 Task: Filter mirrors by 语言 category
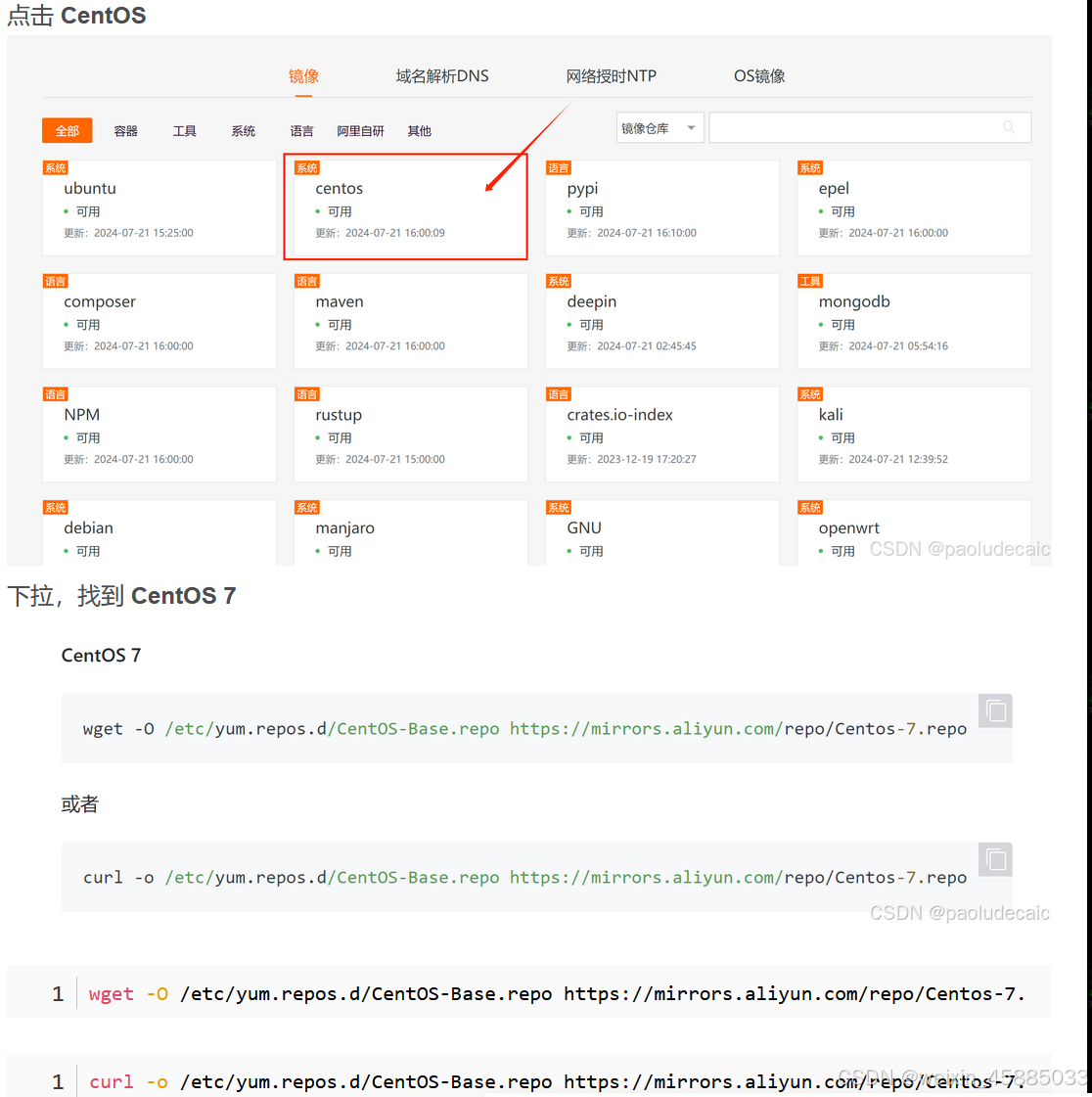(301, 131)
